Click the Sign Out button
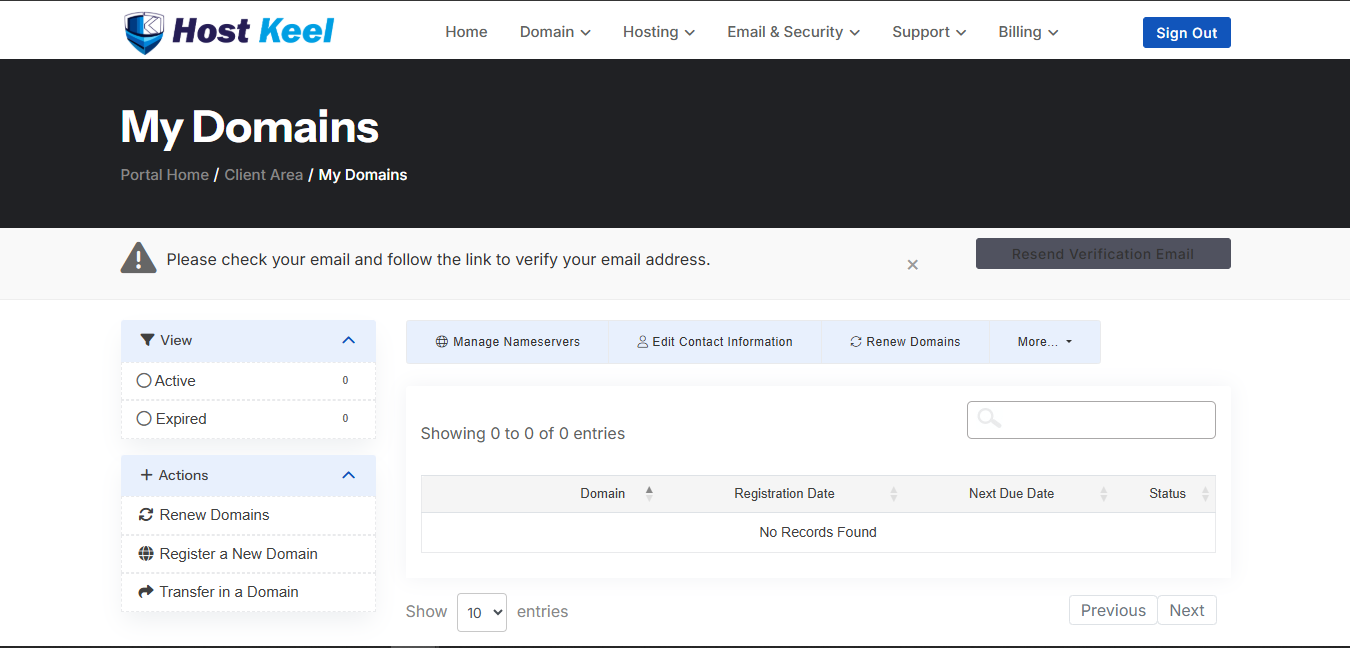 [1187, 33]
